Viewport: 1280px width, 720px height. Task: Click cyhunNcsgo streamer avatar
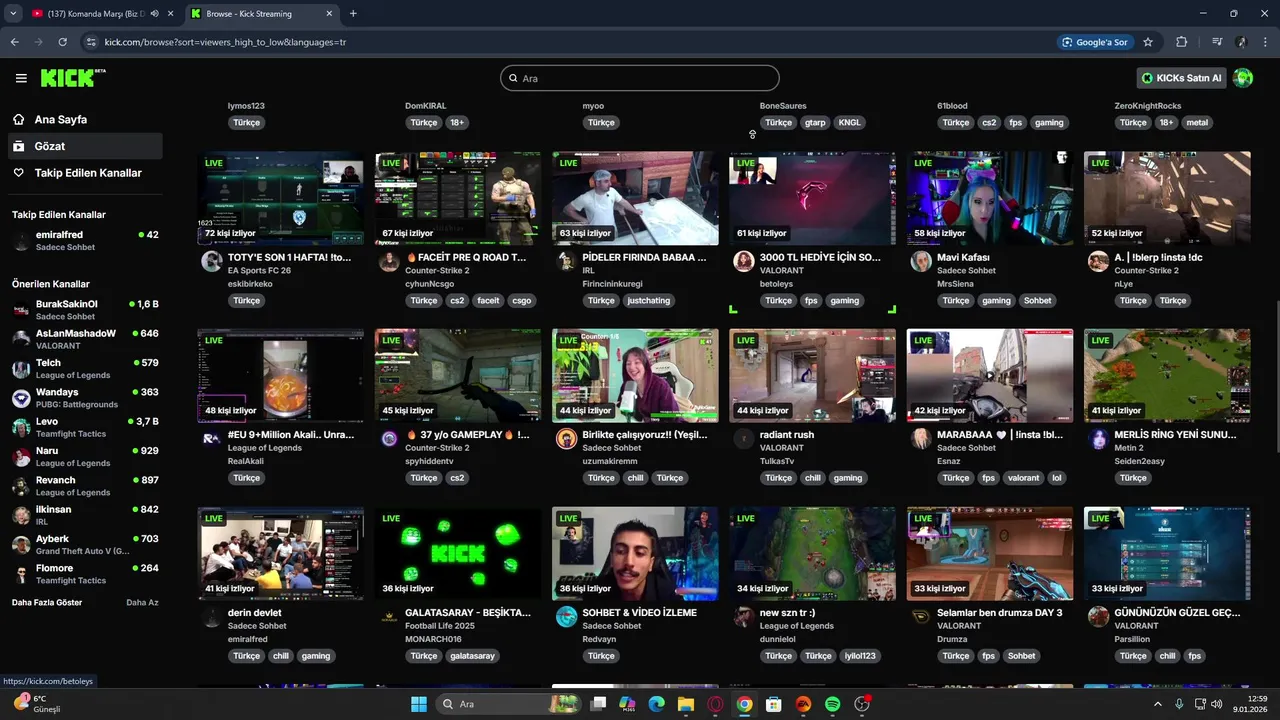tap(389, 262)
